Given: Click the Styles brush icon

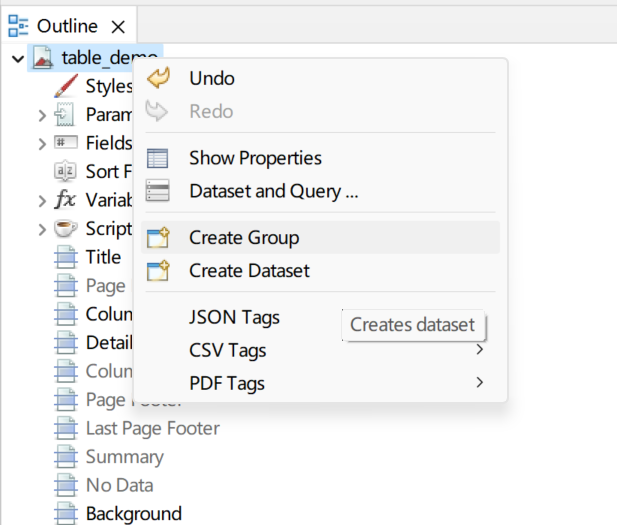Looking at the screenshot, I should coord(66,86).
